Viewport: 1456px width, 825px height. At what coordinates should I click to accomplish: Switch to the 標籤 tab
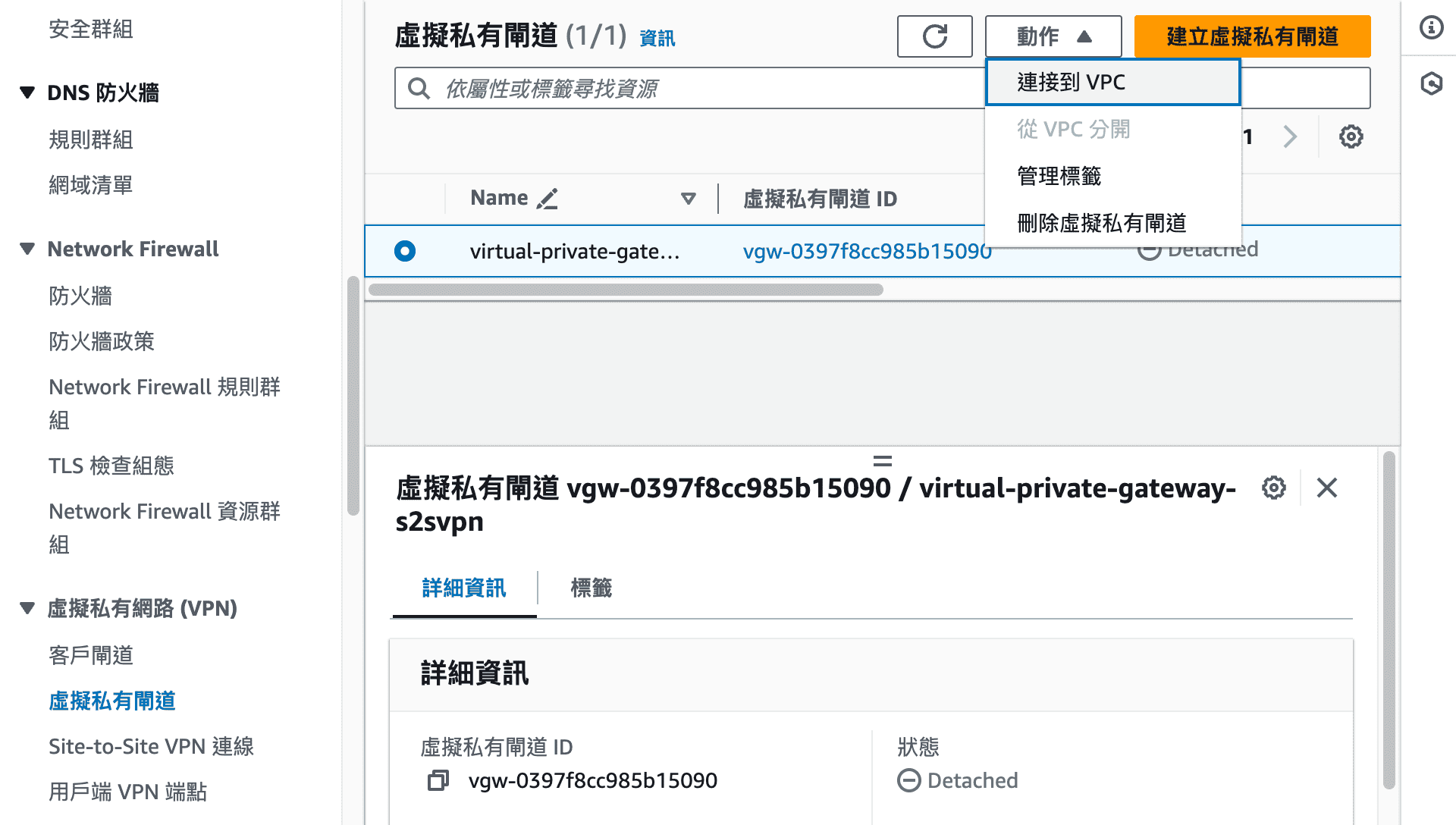coord(591,588)
